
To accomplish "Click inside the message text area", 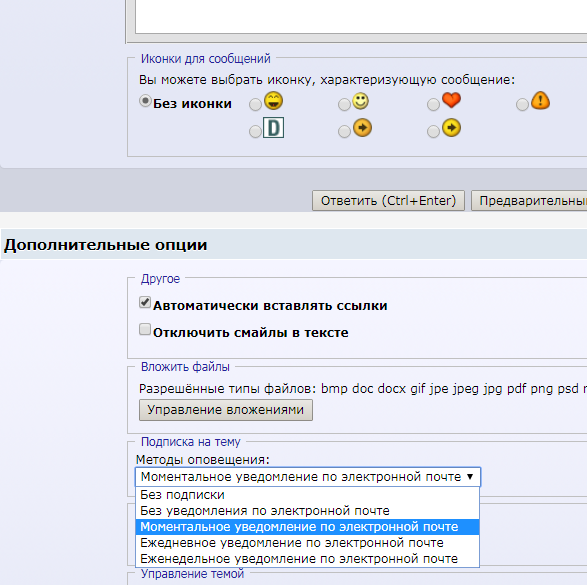I will point(361,16).
